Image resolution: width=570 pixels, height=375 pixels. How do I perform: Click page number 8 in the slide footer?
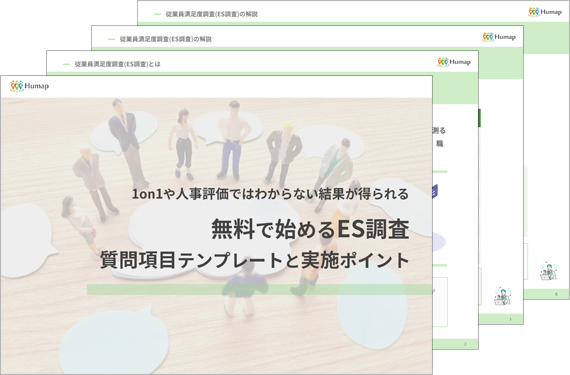coord(555,294)
